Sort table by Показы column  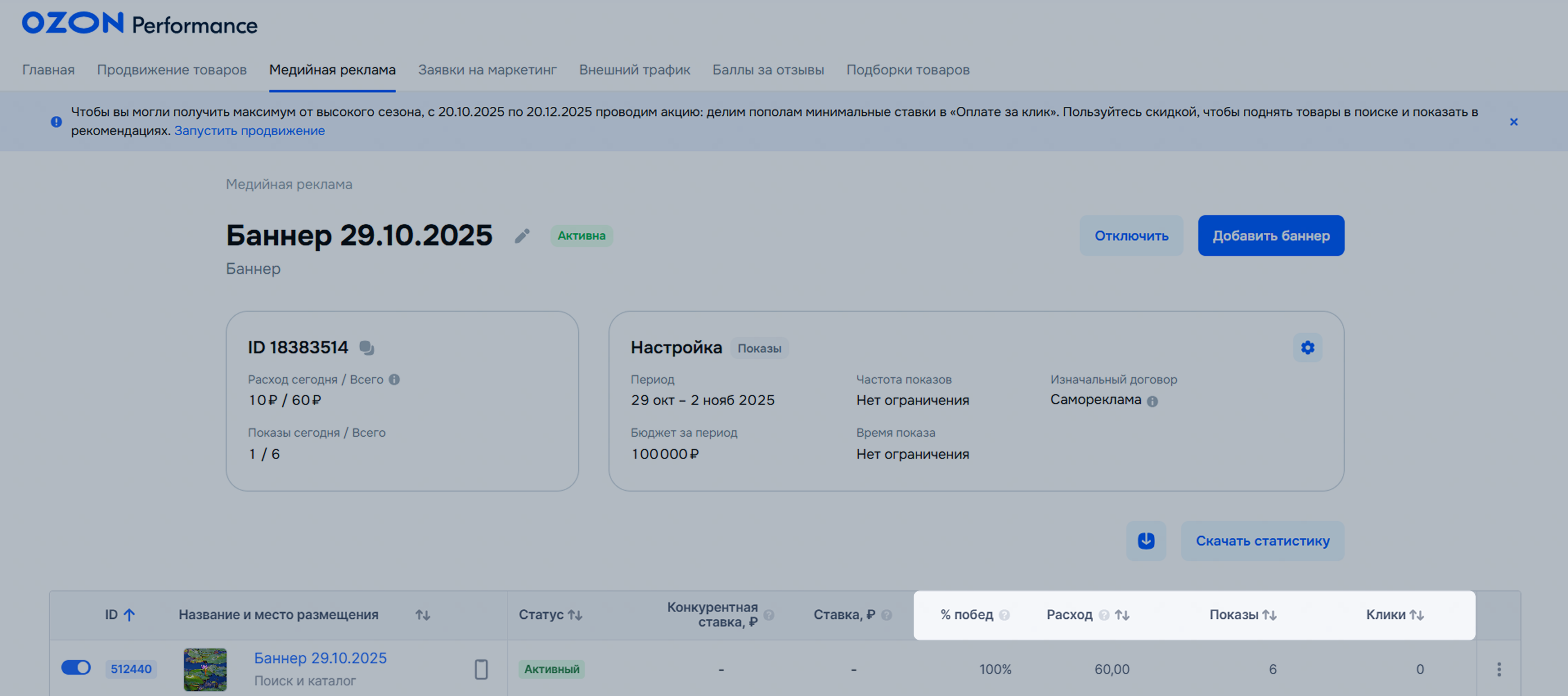[1269, 615]
